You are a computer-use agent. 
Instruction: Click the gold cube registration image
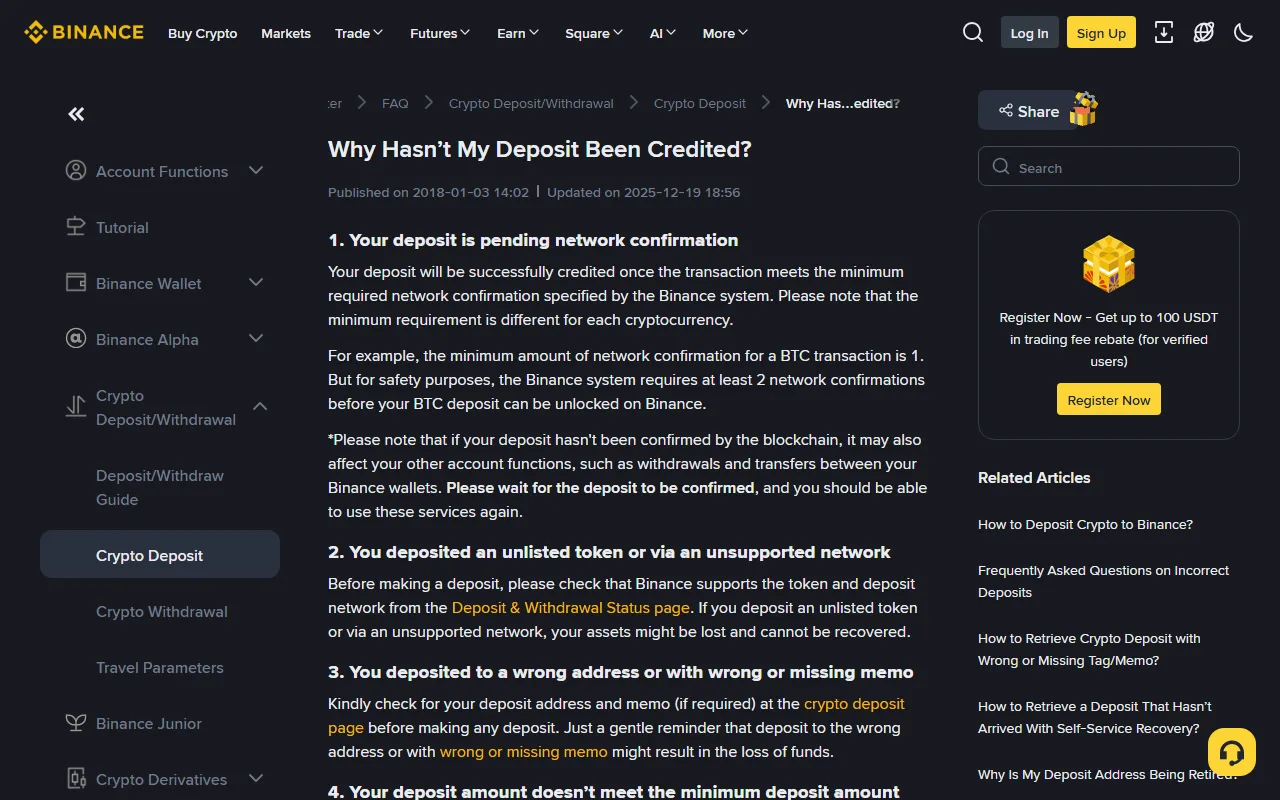click(1109, 264)
